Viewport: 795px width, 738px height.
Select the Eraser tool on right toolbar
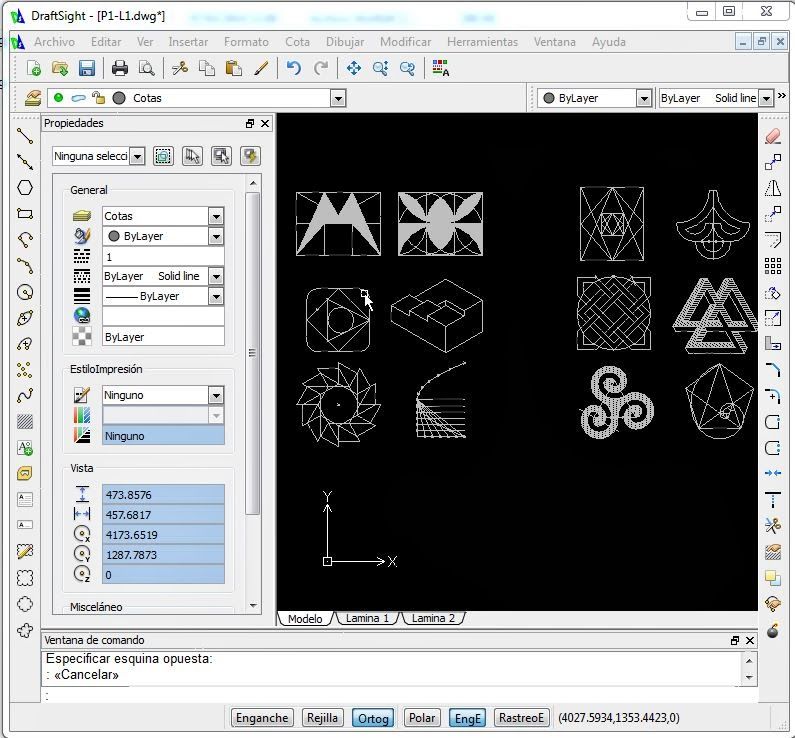tap(772, 136)
